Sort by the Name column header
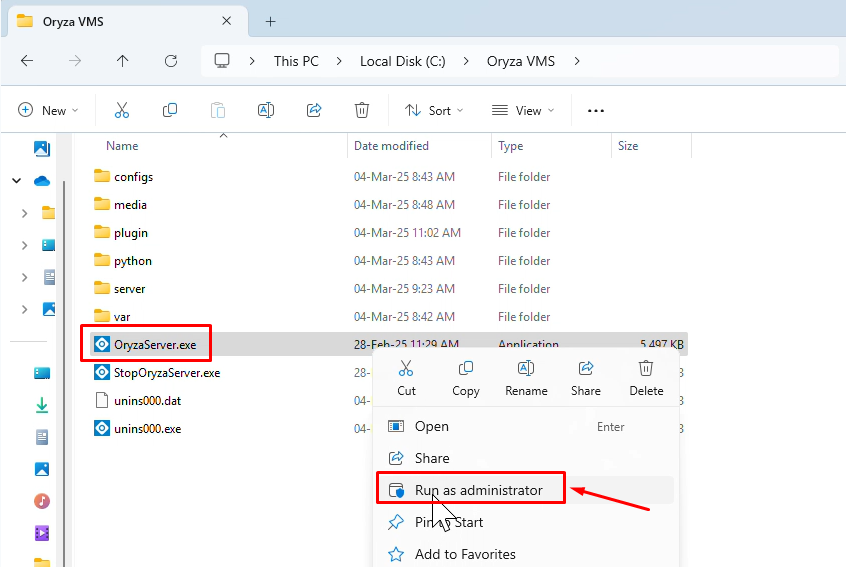 (x=122, y=146)
